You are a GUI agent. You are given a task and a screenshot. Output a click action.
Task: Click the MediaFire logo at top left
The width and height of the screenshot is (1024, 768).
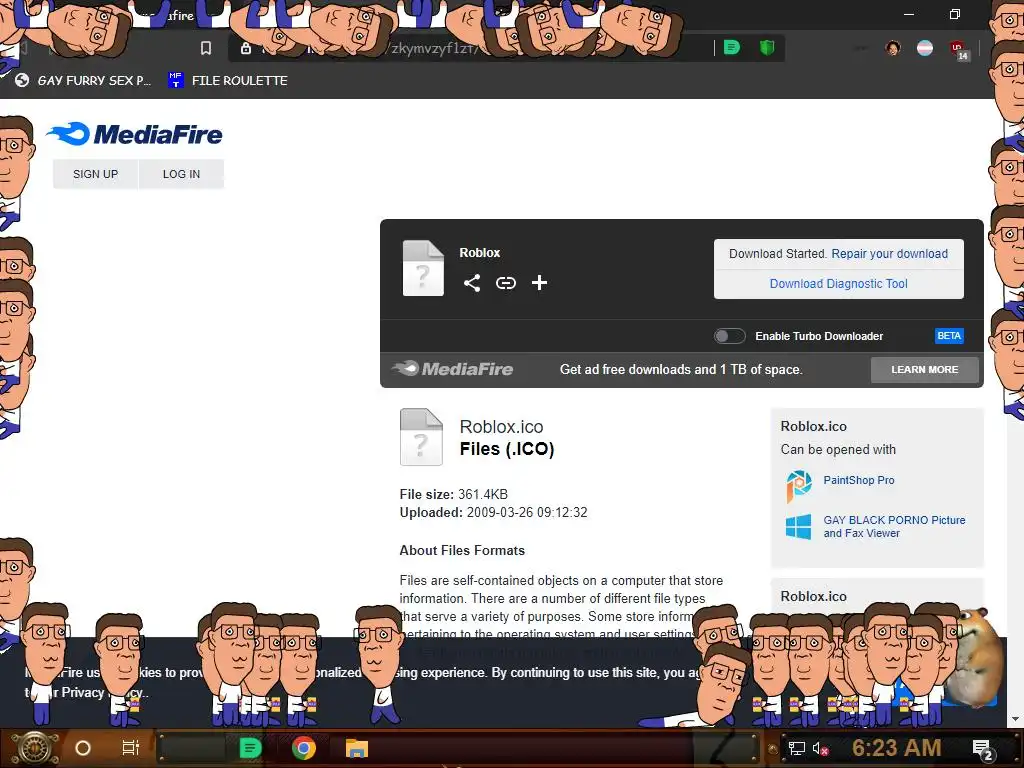(135, 134)
